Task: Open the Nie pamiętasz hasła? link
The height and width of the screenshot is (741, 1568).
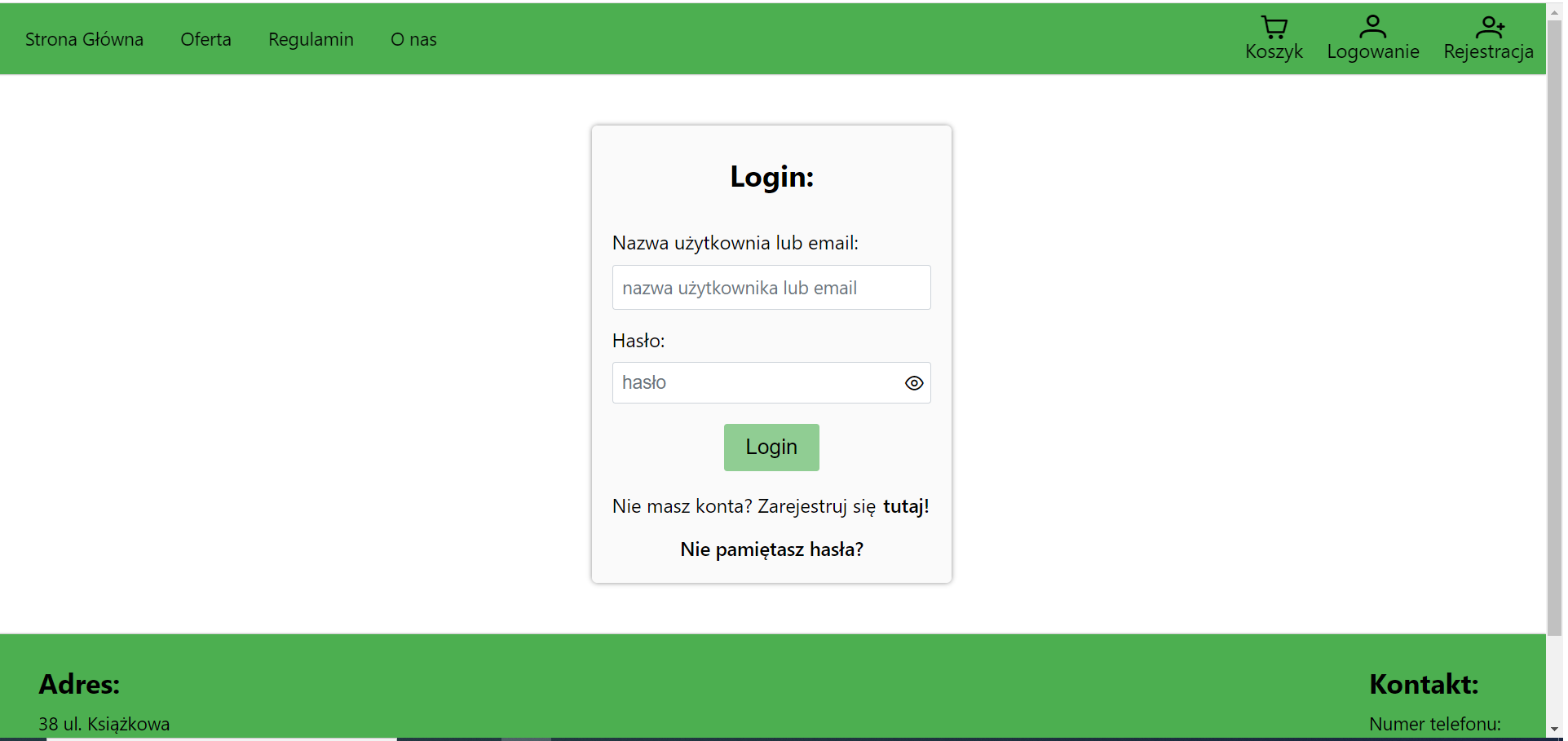Action: point(771,549)
